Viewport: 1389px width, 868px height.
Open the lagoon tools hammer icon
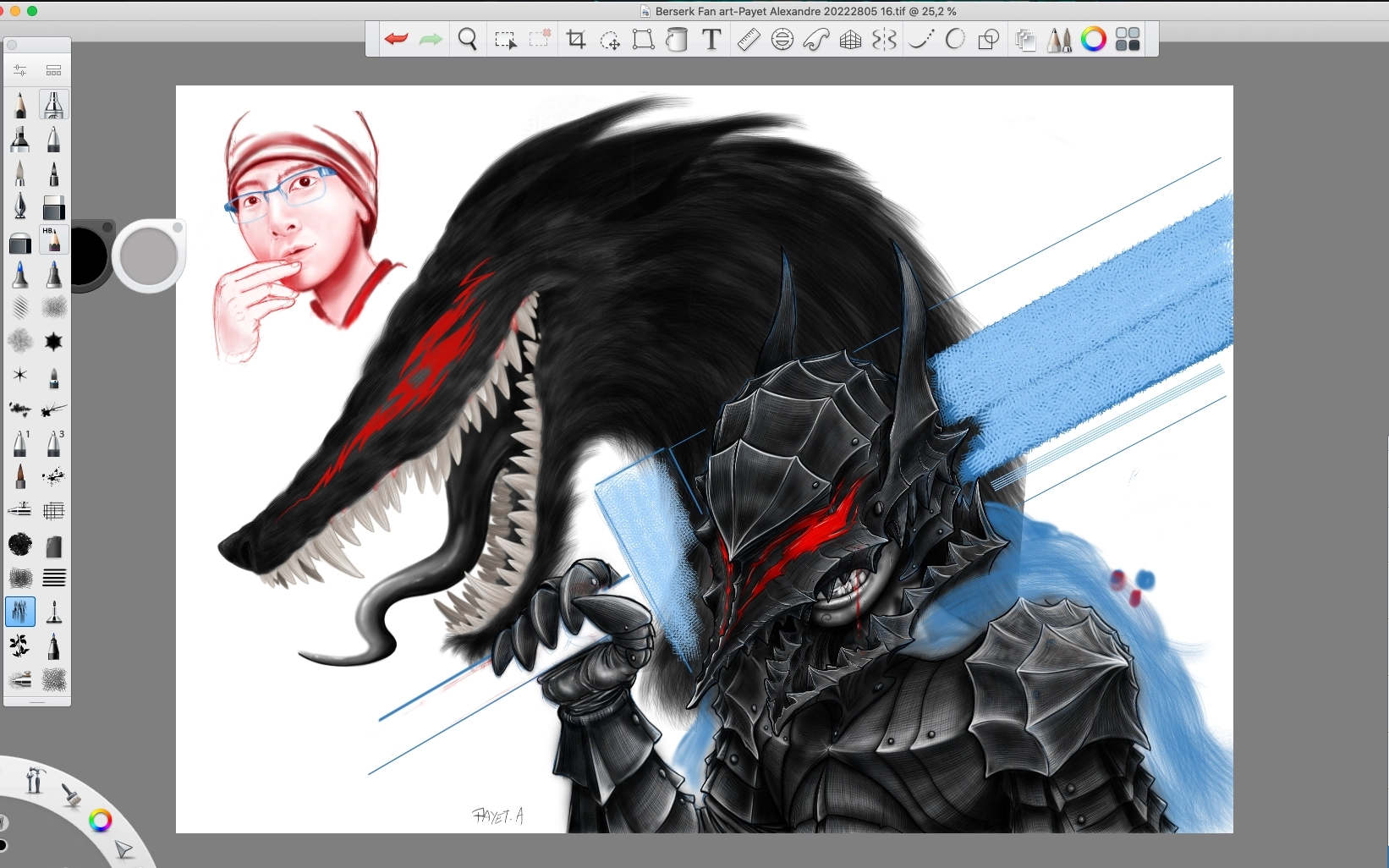point(34,779)
